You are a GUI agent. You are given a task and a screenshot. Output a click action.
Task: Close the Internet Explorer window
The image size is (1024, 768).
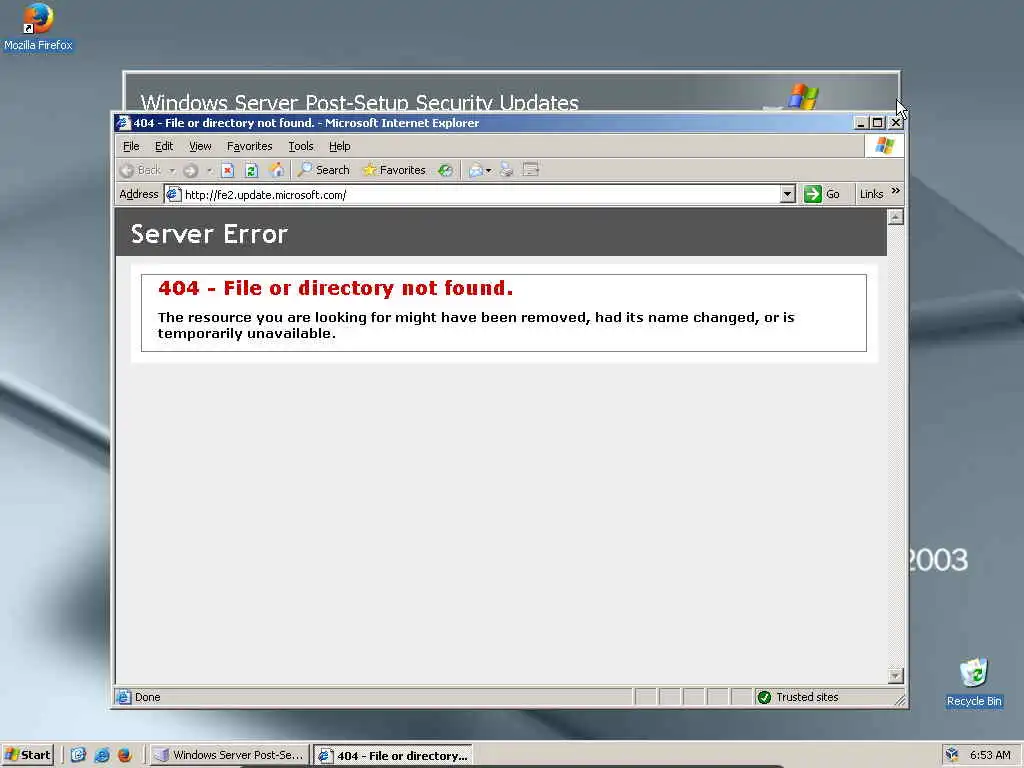click(x=895, y=123)
